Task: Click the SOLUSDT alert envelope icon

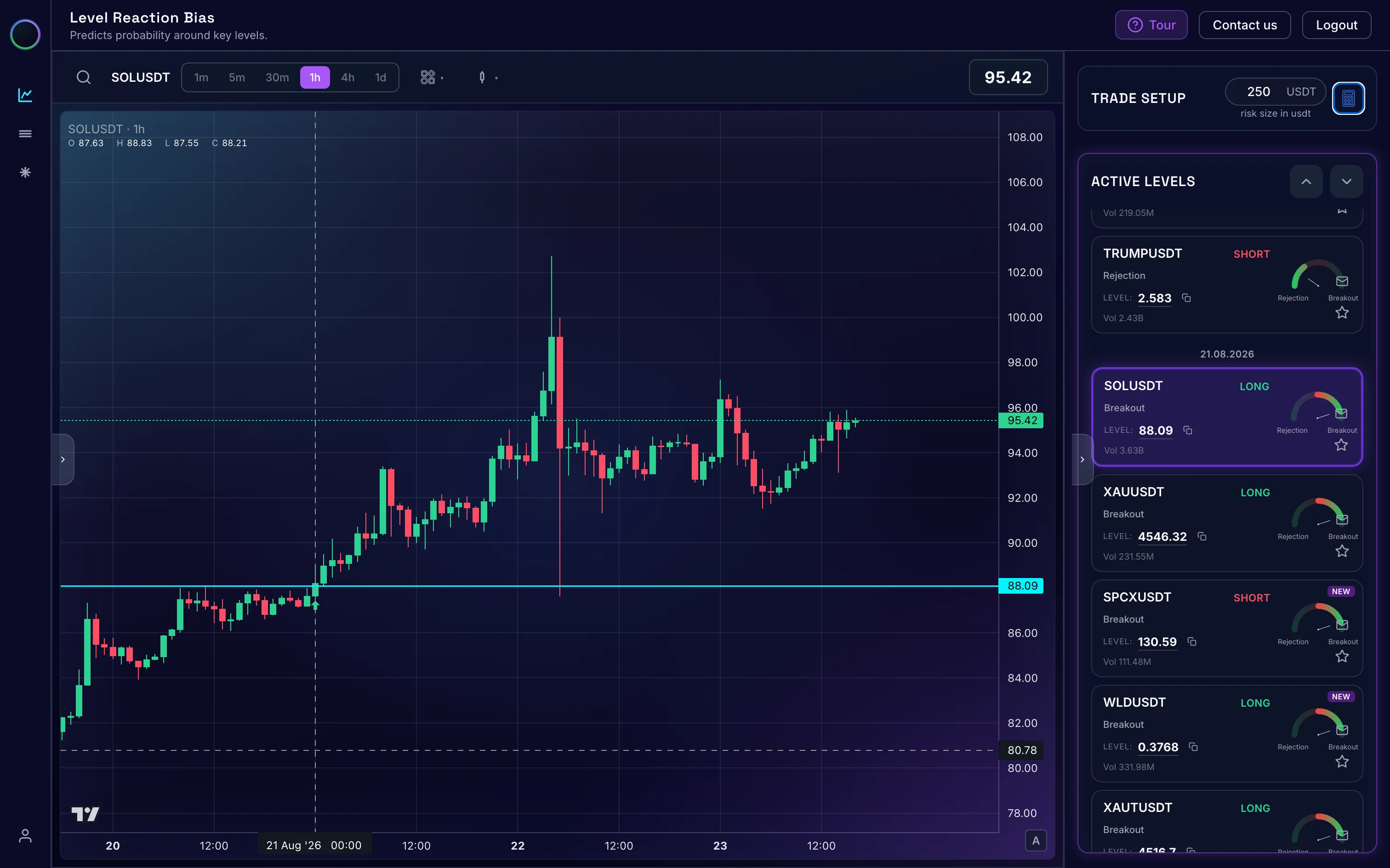Action: tap(1341, 414)
